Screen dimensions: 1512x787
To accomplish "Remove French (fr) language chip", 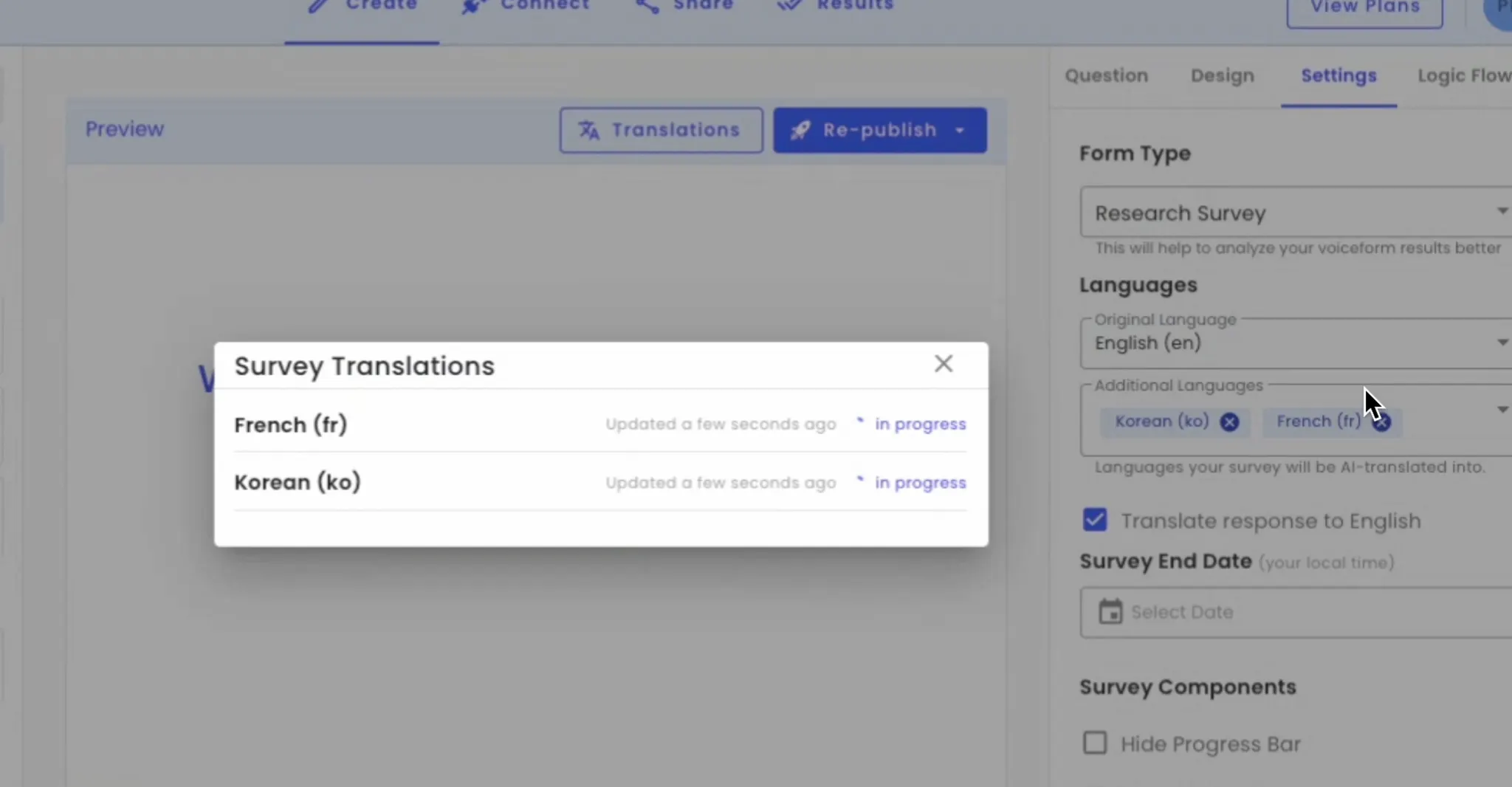I will (1382, 422).
